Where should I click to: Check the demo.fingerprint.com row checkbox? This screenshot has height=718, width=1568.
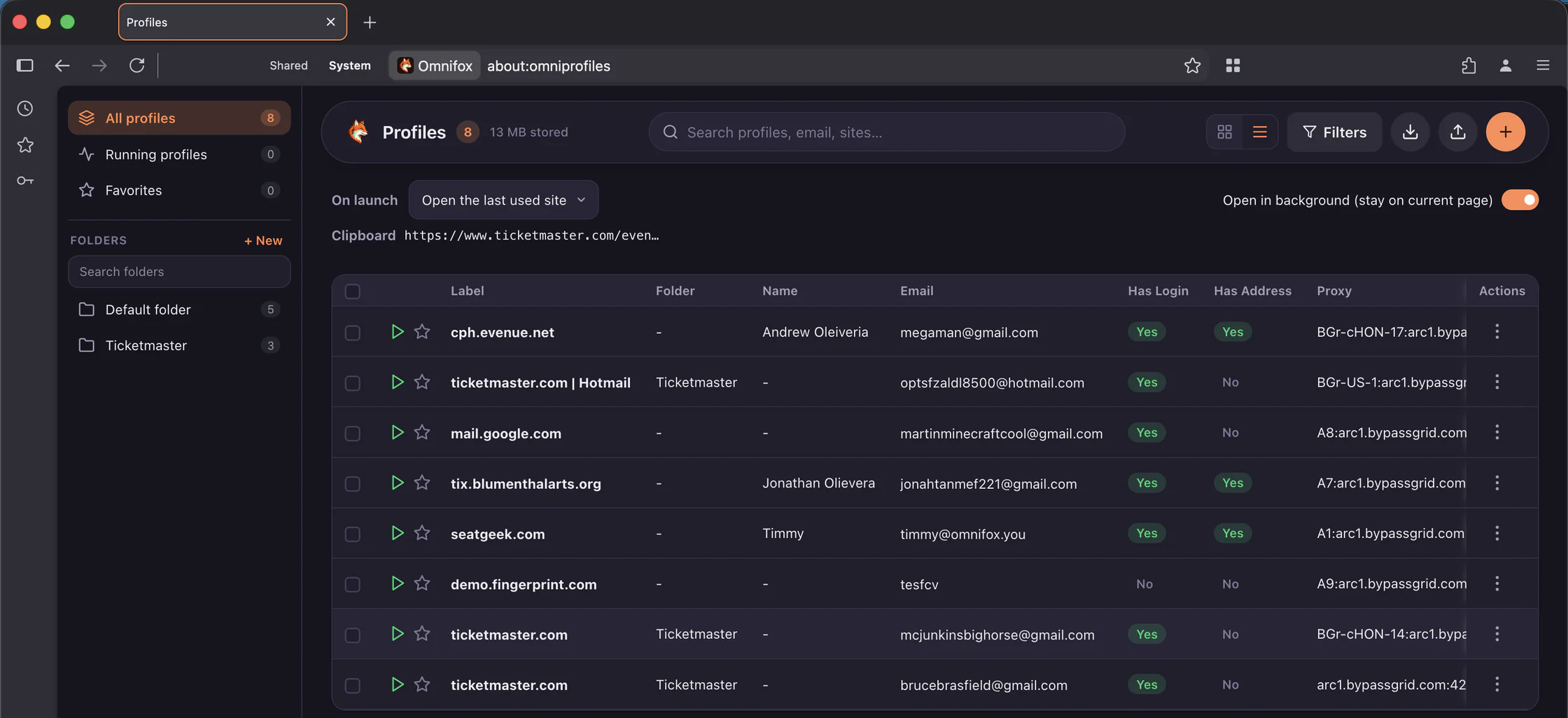point(352,584)
